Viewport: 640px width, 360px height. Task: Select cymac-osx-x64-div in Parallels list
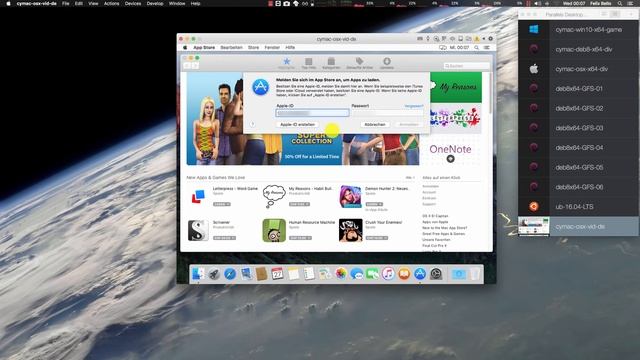[578, 69]
